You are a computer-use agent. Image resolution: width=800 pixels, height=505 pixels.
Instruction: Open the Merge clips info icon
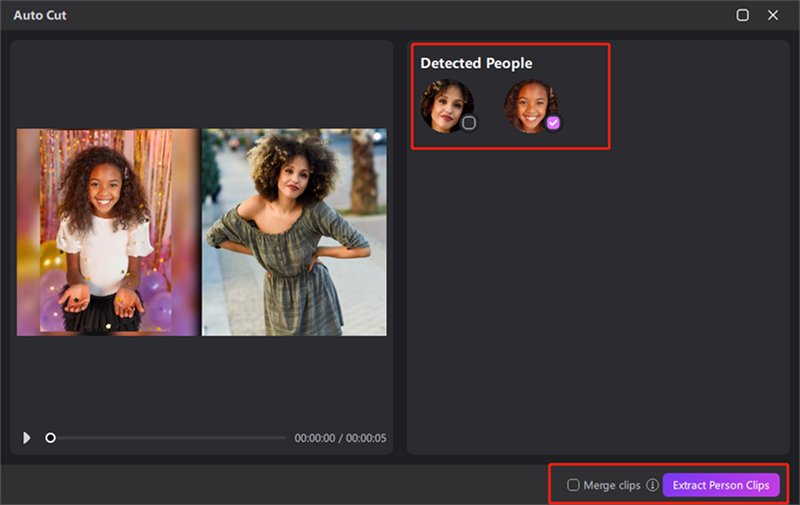(652, 485)
